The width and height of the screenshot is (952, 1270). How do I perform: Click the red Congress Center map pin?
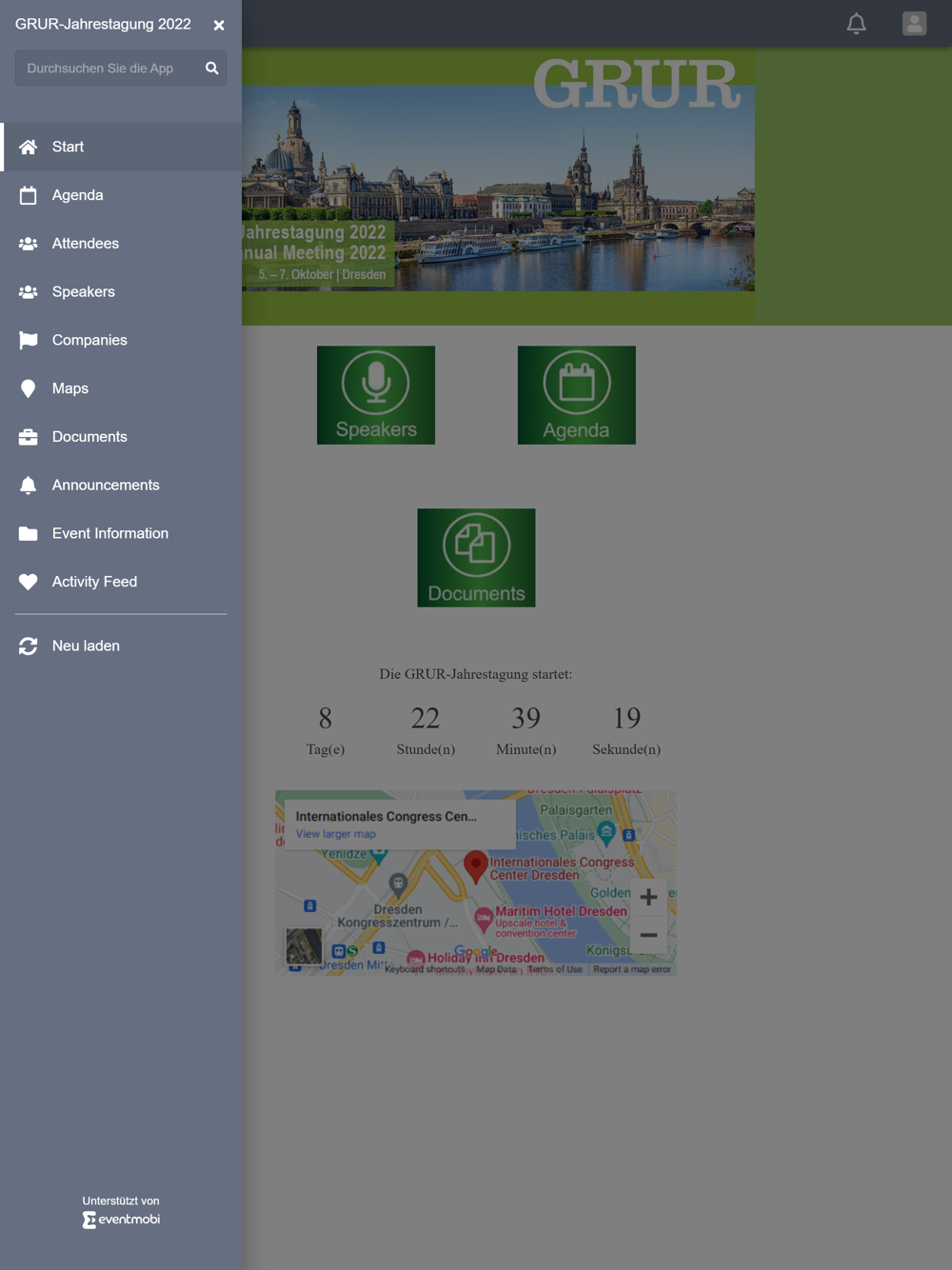(476, 866)
